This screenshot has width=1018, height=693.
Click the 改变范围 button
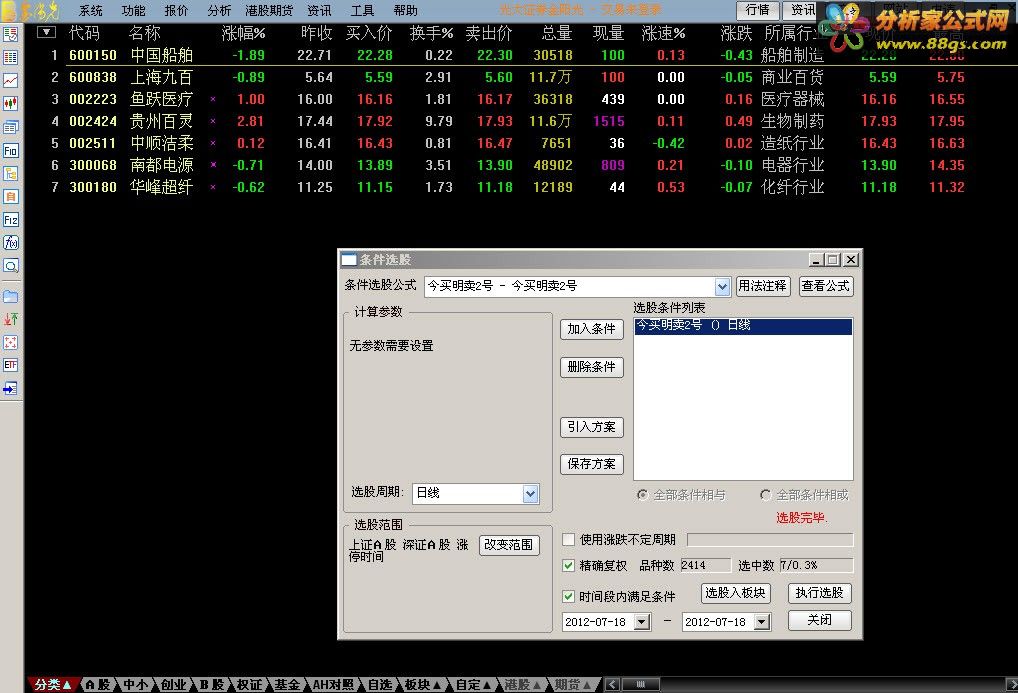click(x=509, y=545)
